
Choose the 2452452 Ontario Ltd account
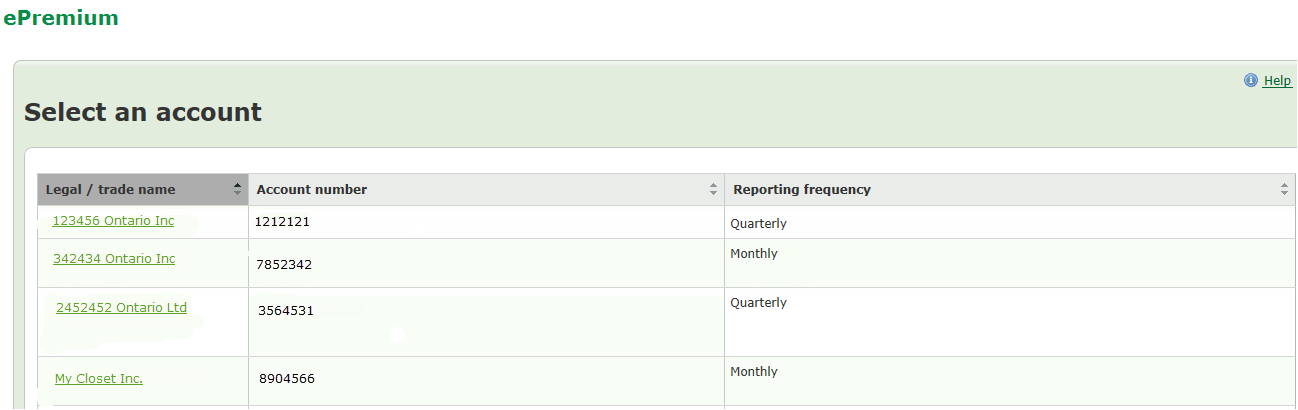[121, 308]
